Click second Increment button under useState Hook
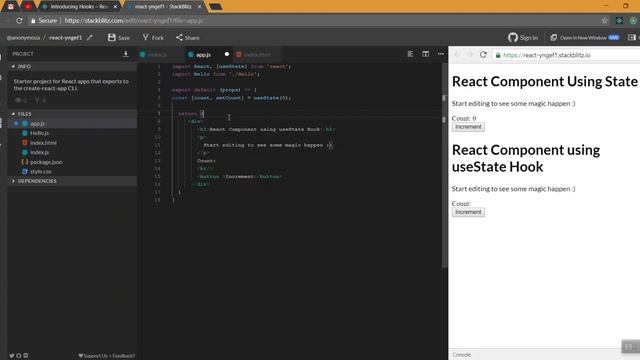The image size is (640, 360). coord(468,212)
